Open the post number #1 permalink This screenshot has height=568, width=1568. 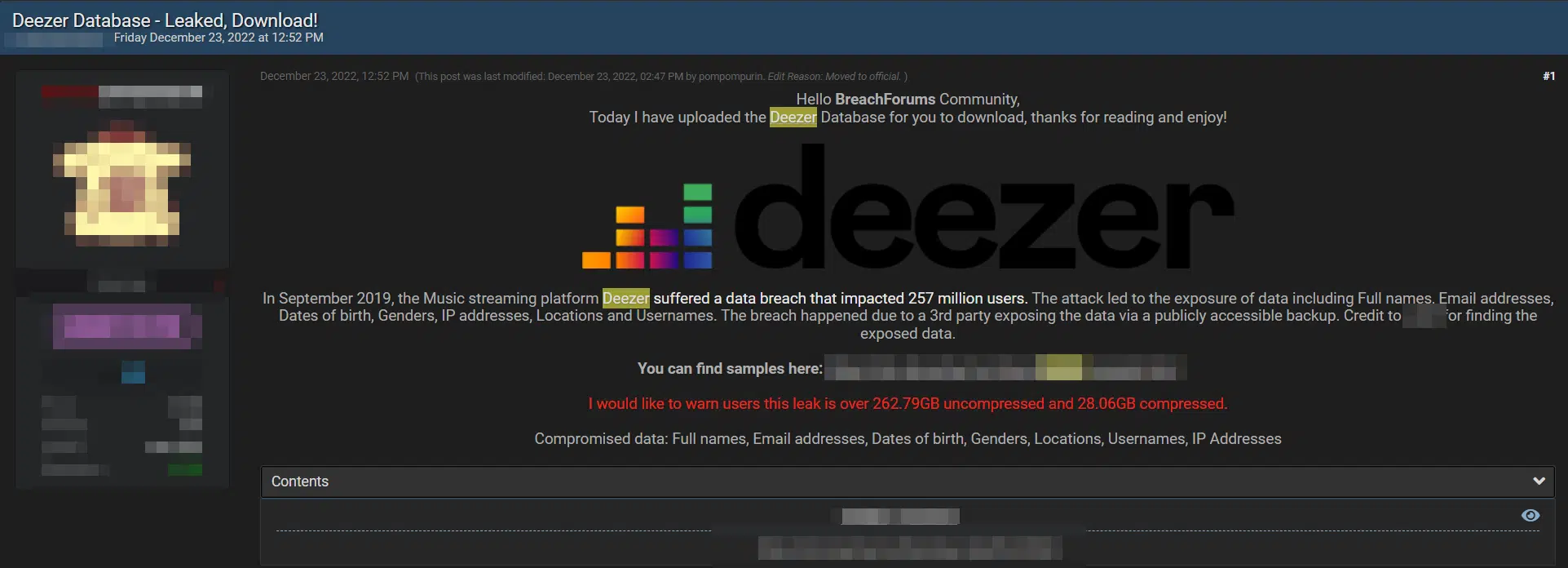(x=1548, y=76)
